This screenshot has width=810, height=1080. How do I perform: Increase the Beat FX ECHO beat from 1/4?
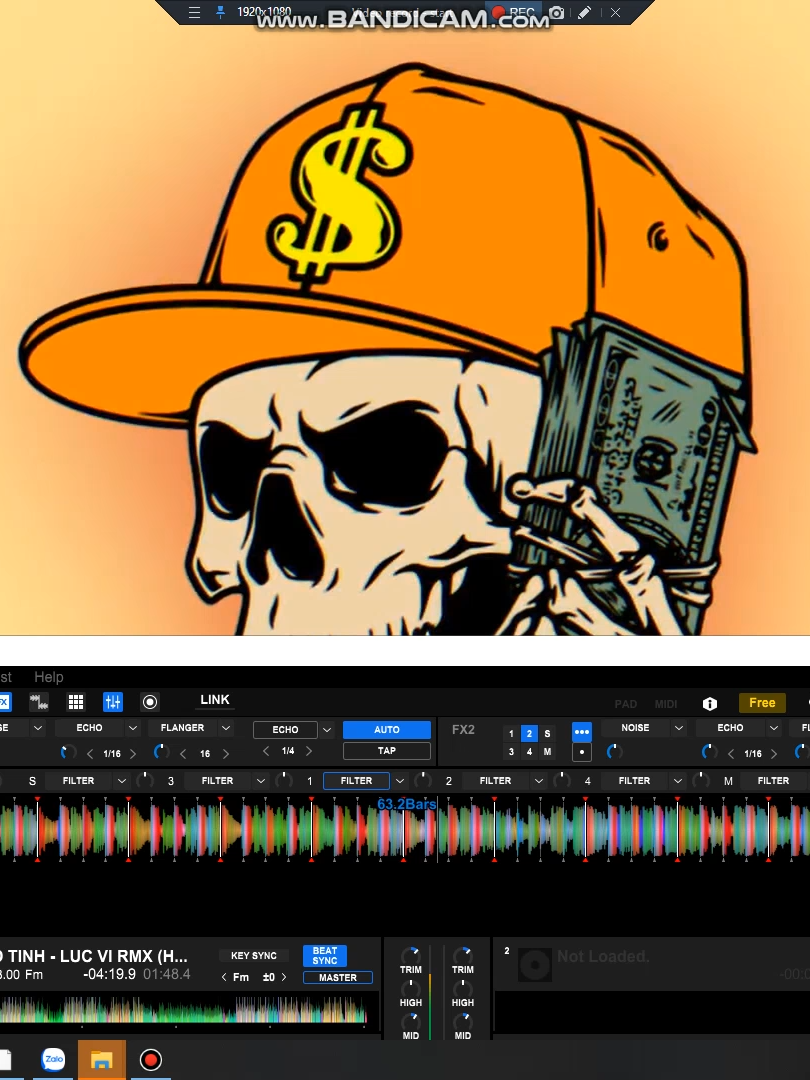(x=309, y=751)
